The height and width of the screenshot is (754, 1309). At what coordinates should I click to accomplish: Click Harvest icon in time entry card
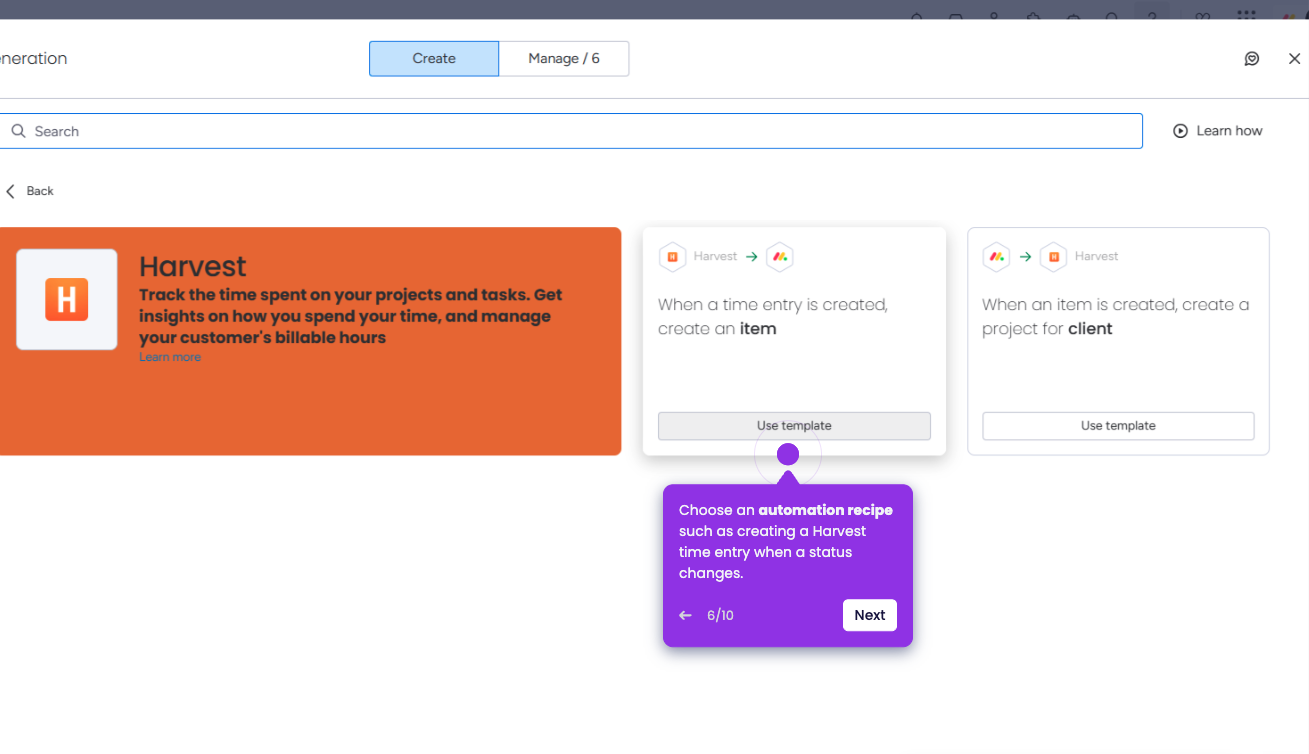[x=673, y=257]
